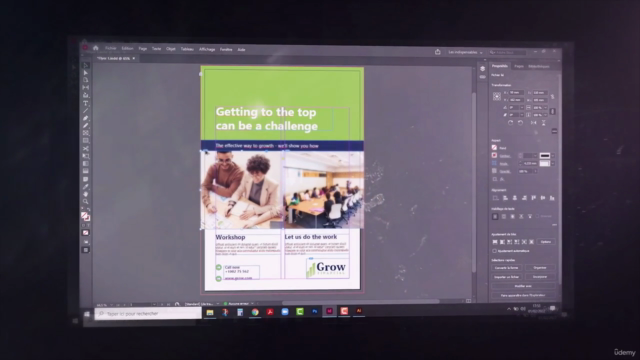Select the Line tool
The image size is (640, 360).
[x=86, y=111]
